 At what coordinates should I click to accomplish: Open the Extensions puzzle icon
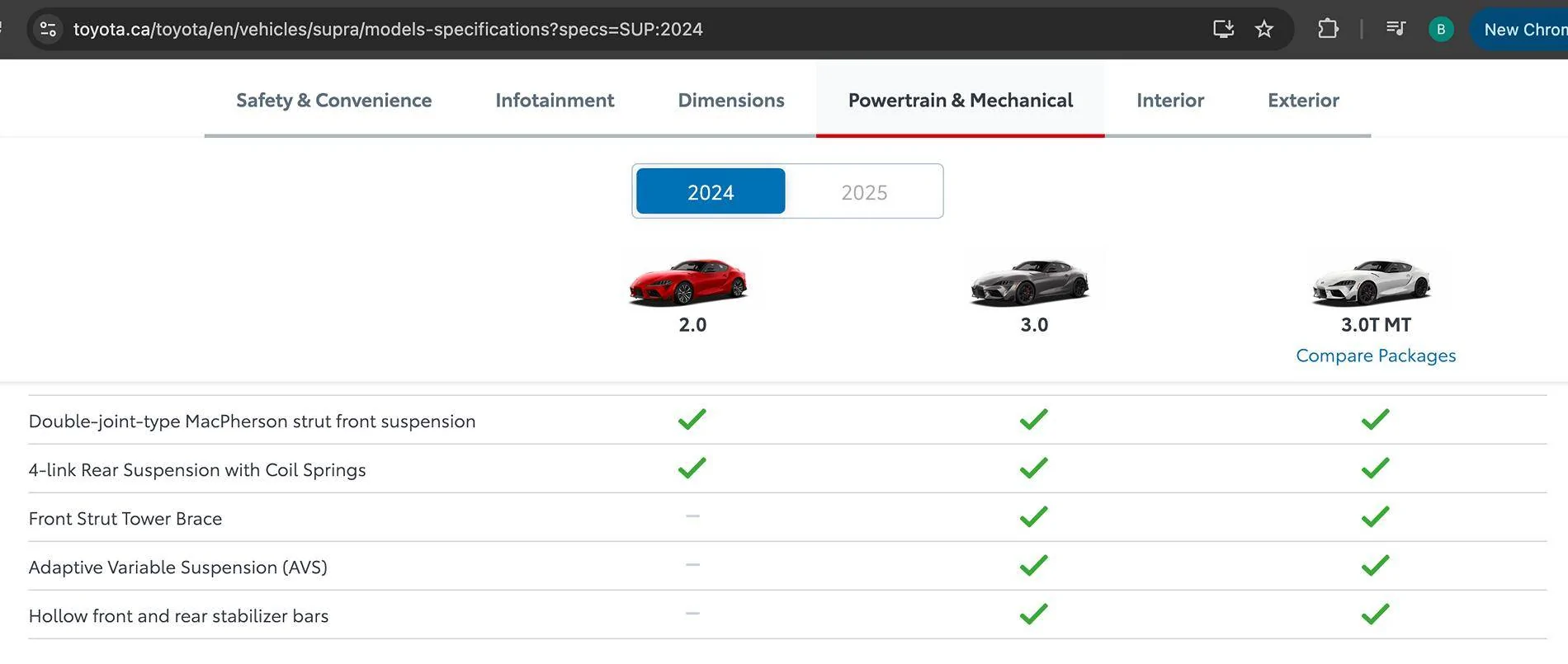pyautogui.click(x=1328, y=29)
